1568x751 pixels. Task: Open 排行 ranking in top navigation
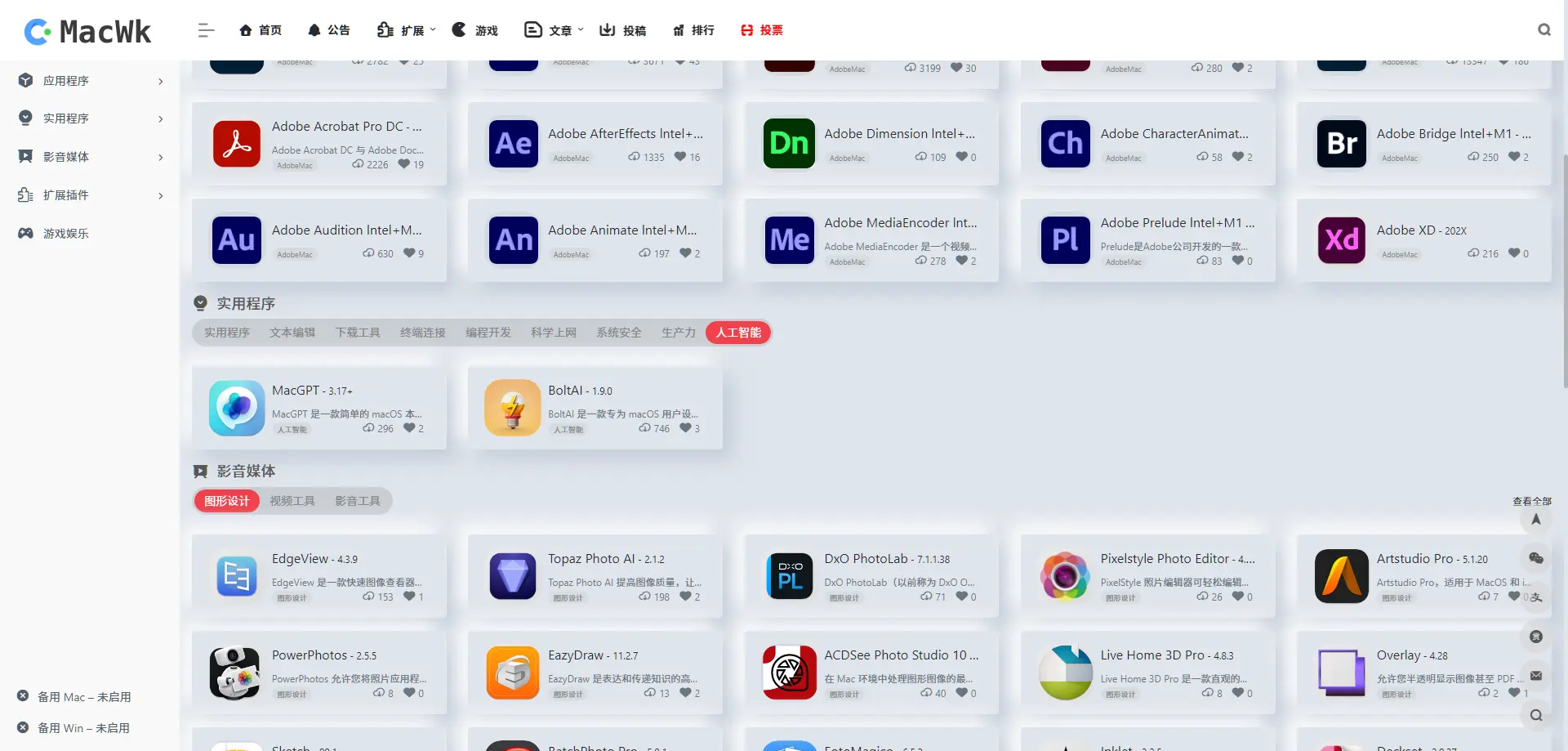pos(693,30)
